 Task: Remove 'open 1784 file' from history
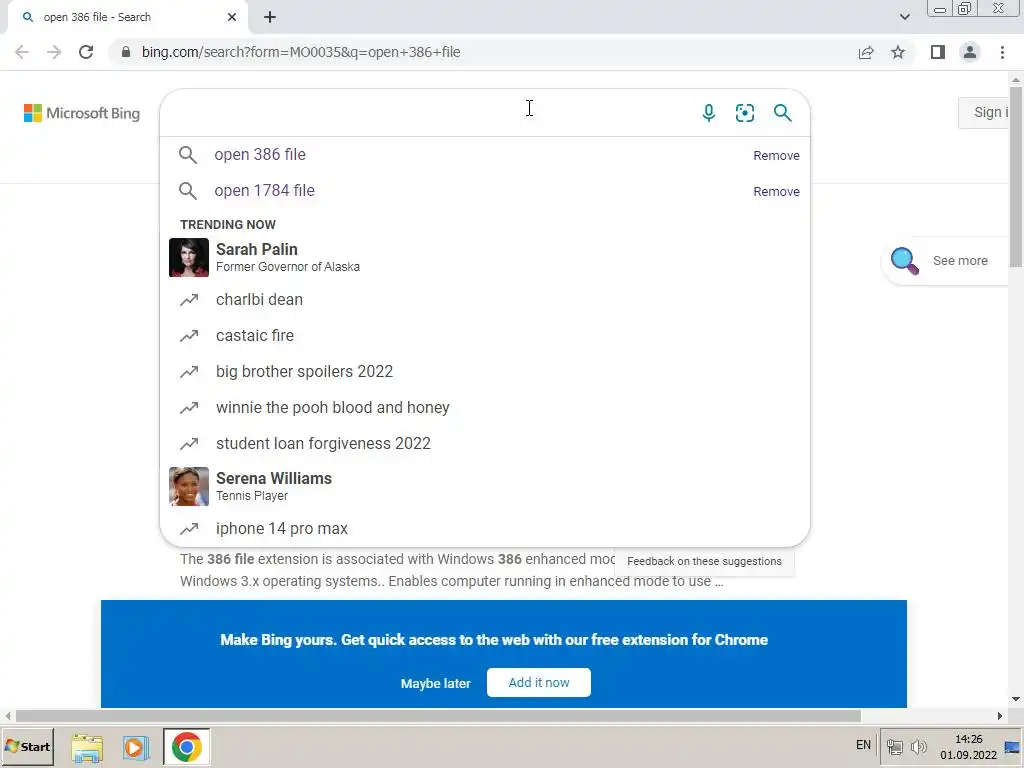(776, 191)
